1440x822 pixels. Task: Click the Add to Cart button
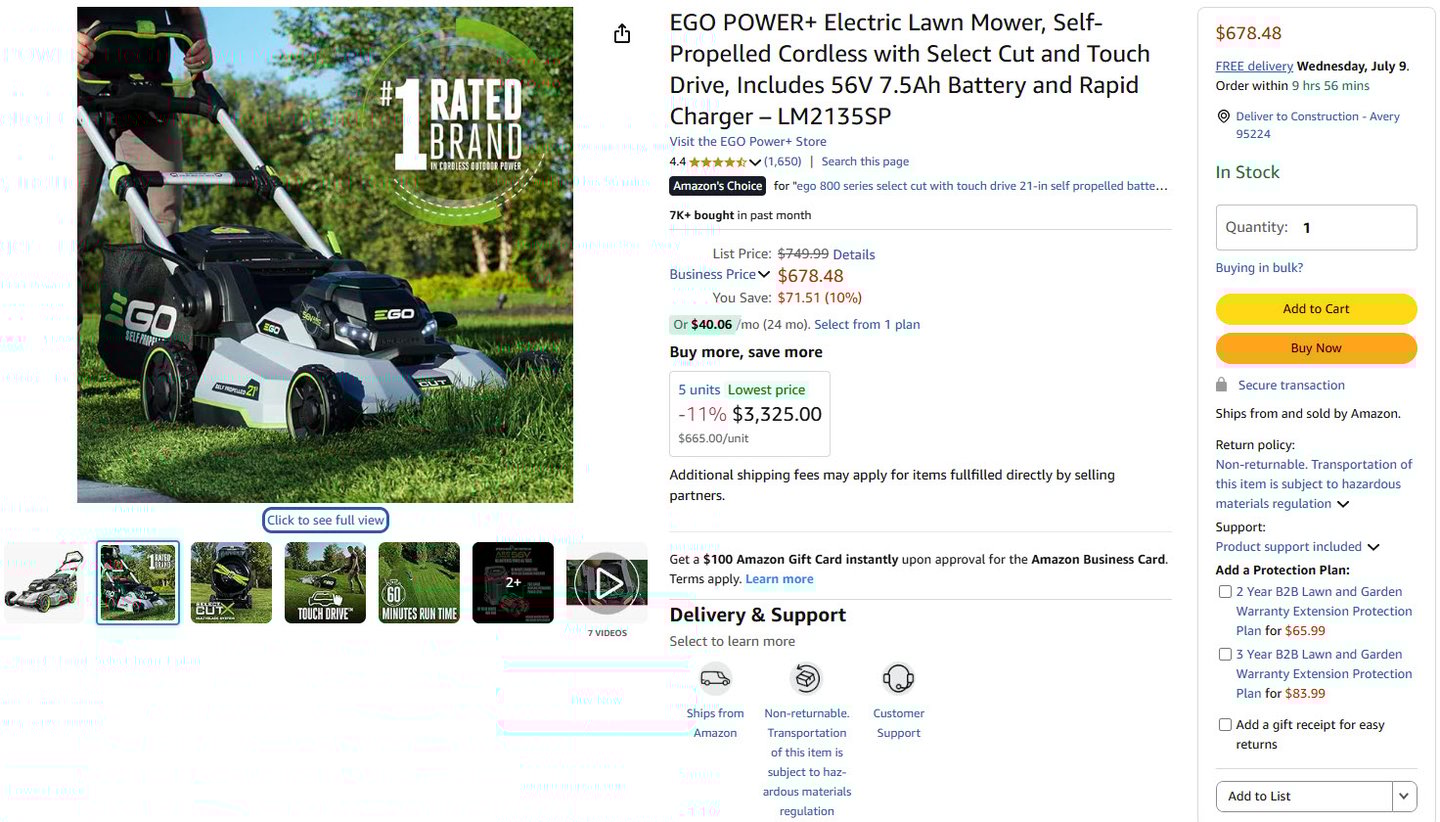(x=1316, y=309)
